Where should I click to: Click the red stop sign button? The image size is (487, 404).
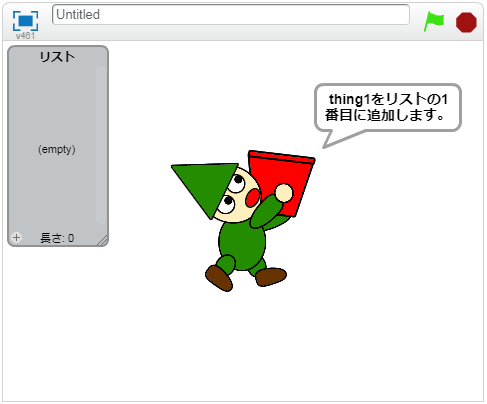[x=466, y=22]
